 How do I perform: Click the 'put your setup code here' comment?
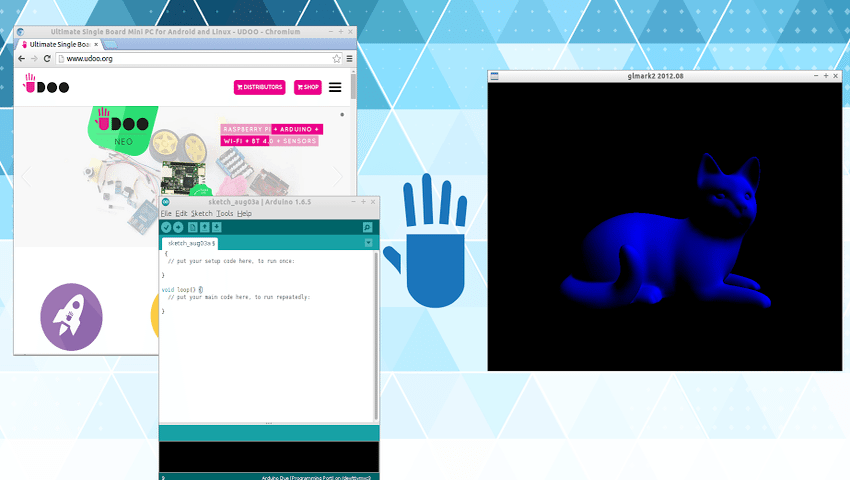[x=231, y=261]
